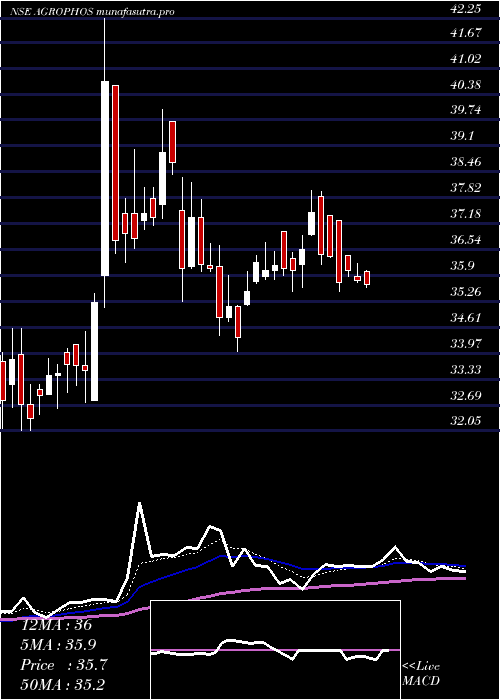Click the 50MA : 35.2 indicator text

point(62,685)
